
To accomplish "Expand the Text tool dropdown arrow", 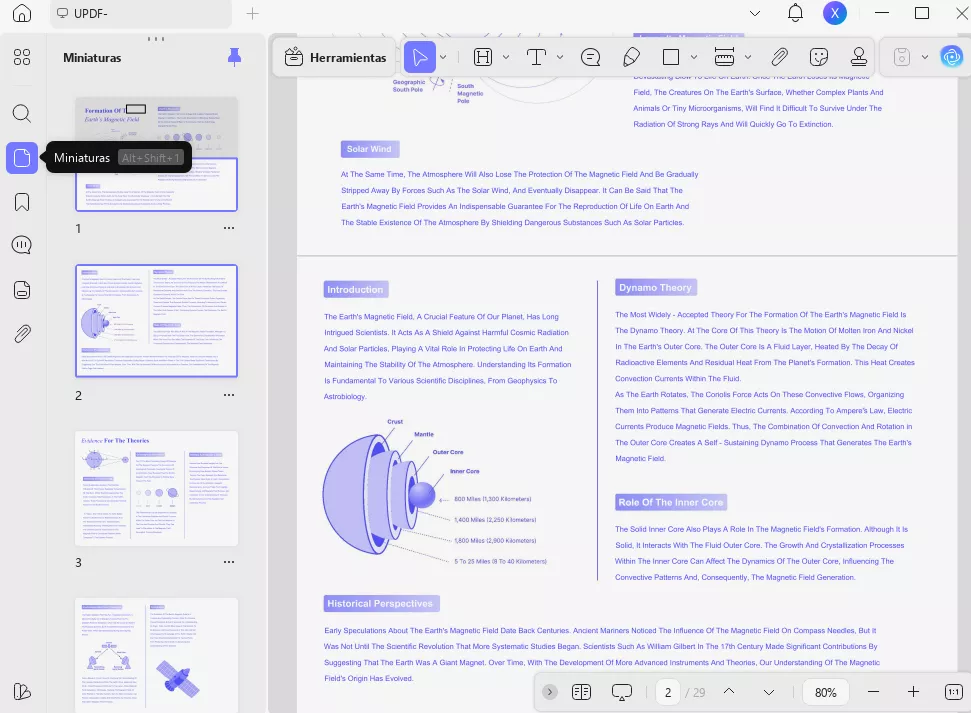I will [x=560, y=58].
